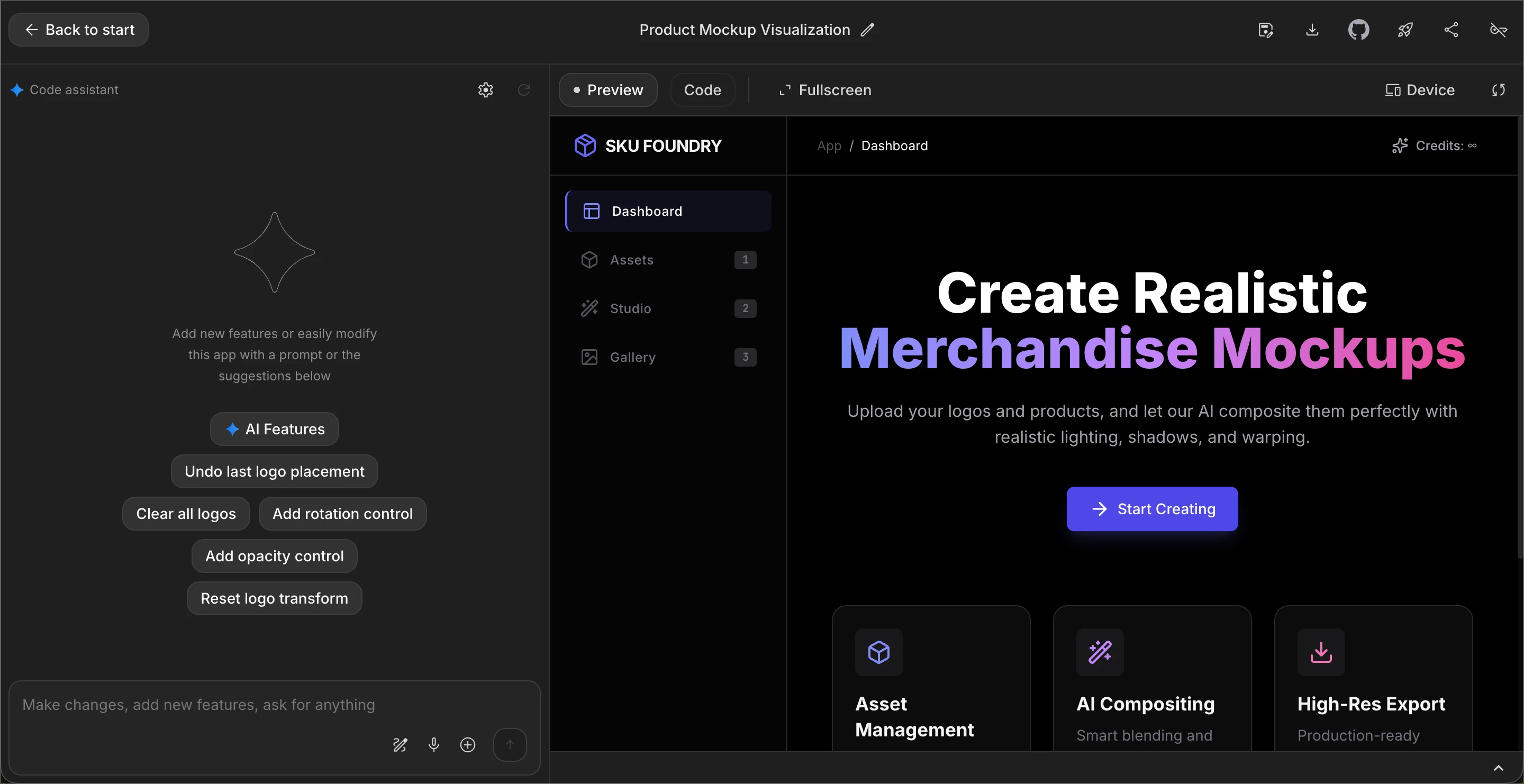Open the Device selector
The height and width of the screenshot is (784, 1524).
pos(1420,90)
